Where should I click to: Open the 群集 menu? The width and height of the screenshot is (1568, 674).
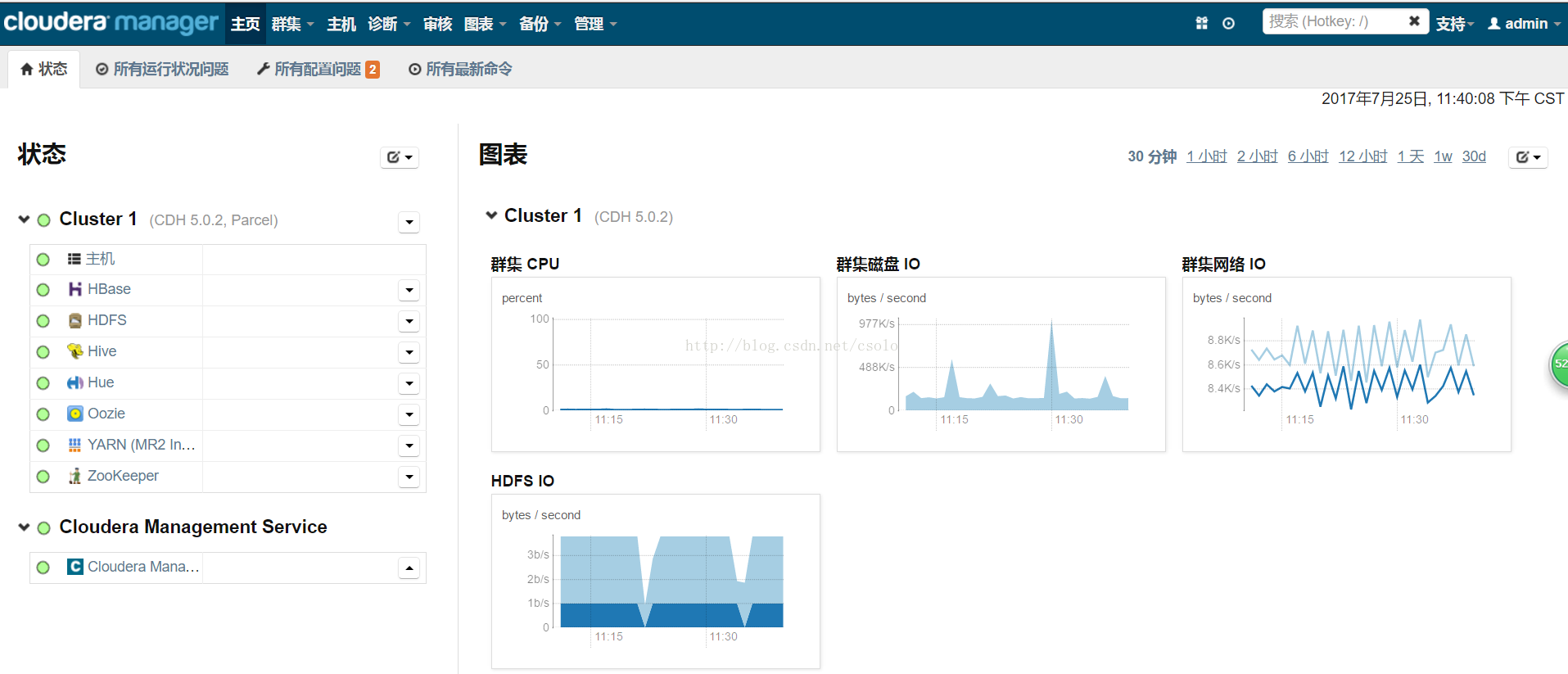click(292, 24)
